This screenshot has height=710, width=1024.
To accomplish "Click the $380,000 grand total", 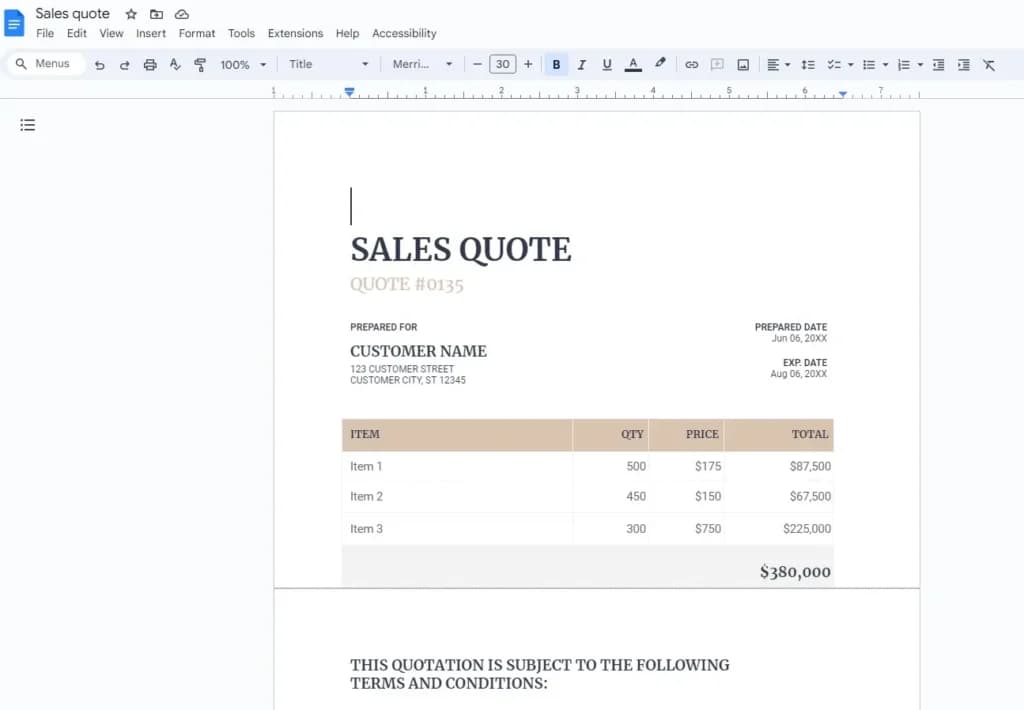I will (x=795, y=572).
